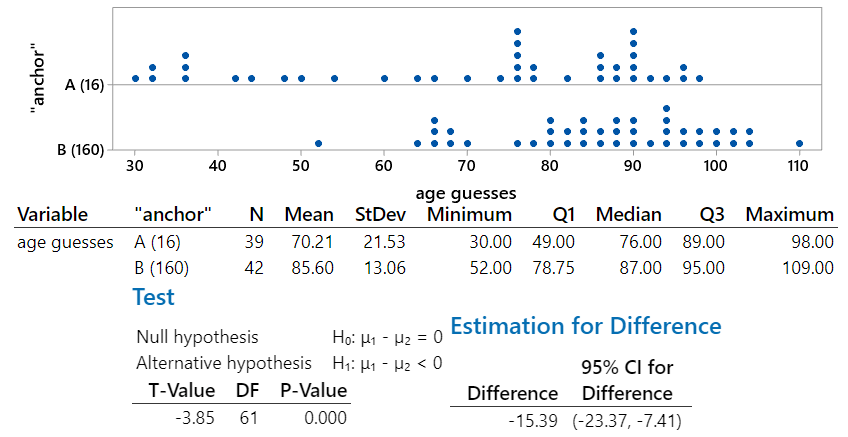
Task: Click the age guesses x-axis title
Action: pos(464,193)
